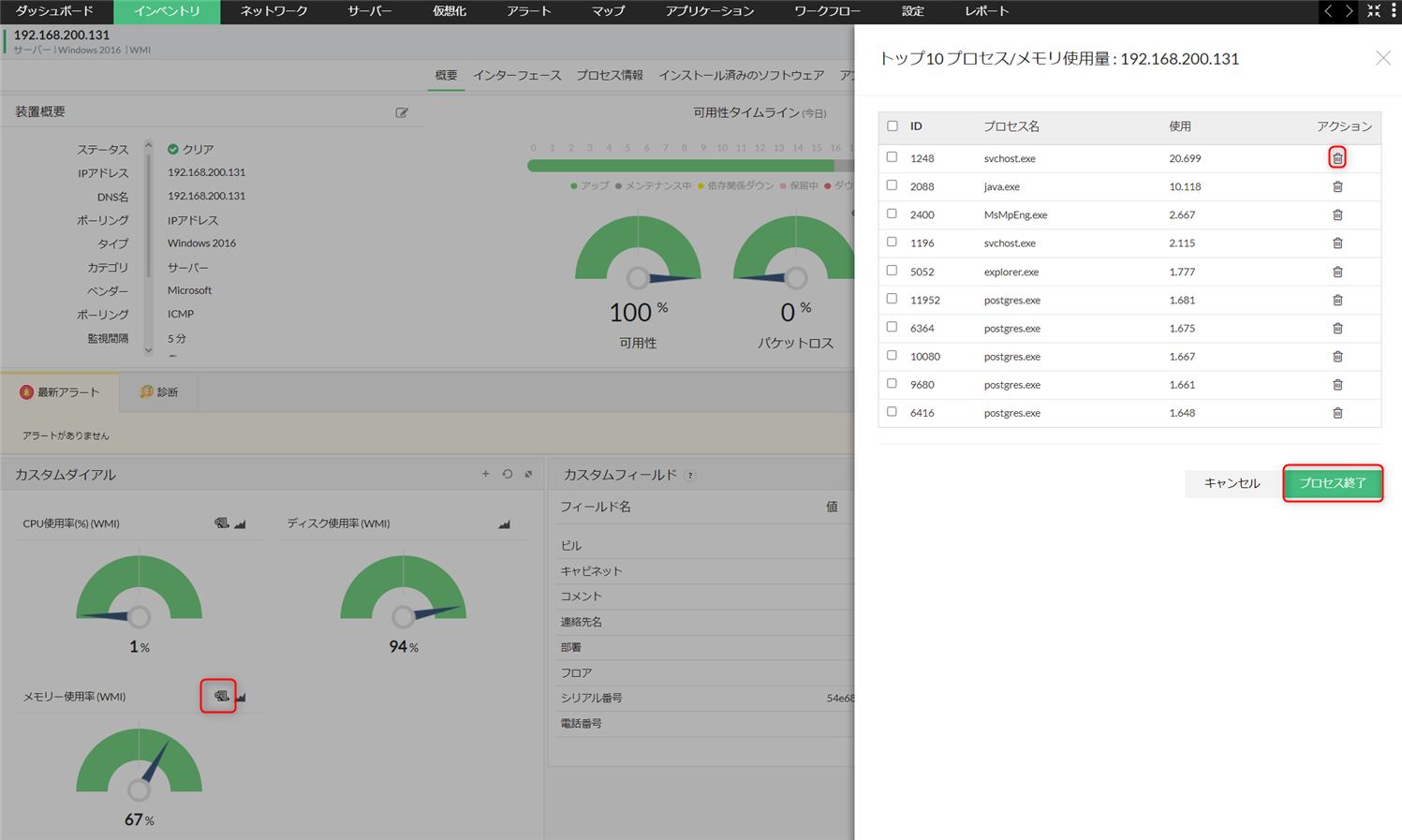Open graph icon for ディスク使用率 dial
This screenshot has height=840, width=1402.
(x=504, y=523)
